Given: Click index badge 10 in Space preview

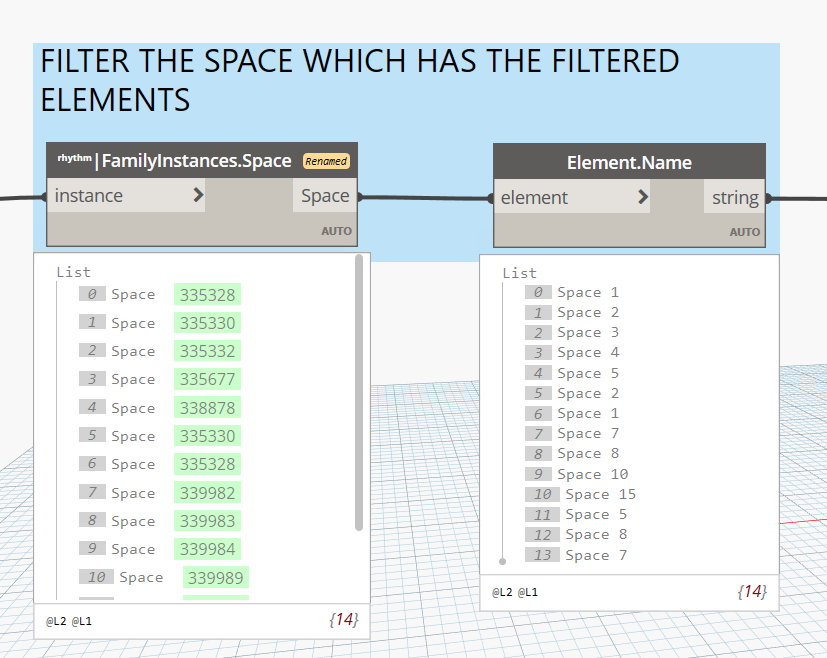Looking at the screenshot, I should (96, 577).
